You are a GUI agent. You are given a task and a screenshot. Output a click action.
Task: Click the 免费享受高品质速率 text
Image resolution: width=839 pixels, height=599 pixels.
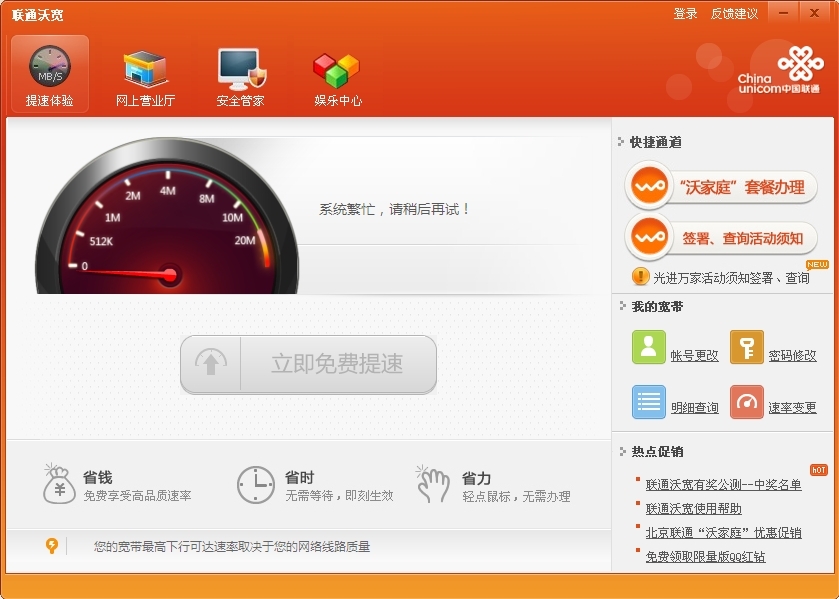click(x=138, y=496)
